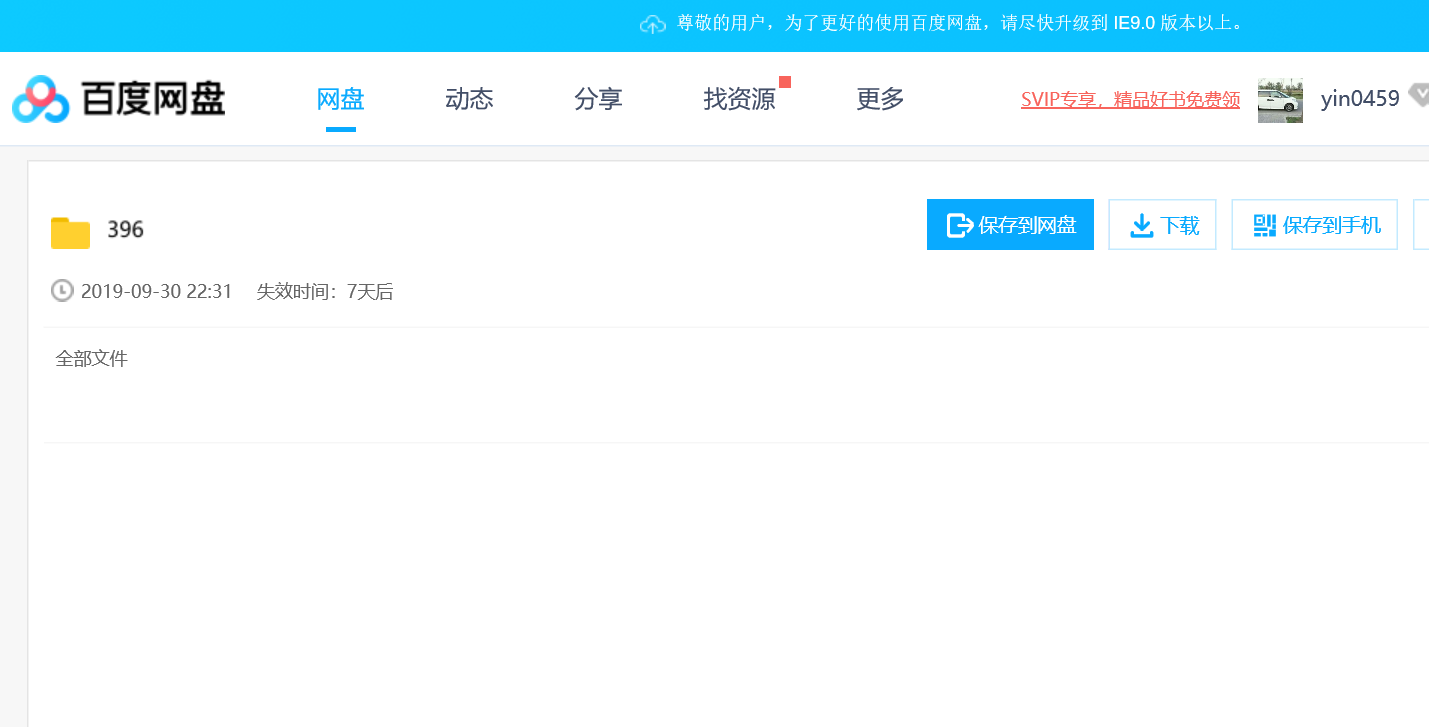The image size is (1429, 727).
Task: Switch to the 动态 tab
Action: point(469,99)
